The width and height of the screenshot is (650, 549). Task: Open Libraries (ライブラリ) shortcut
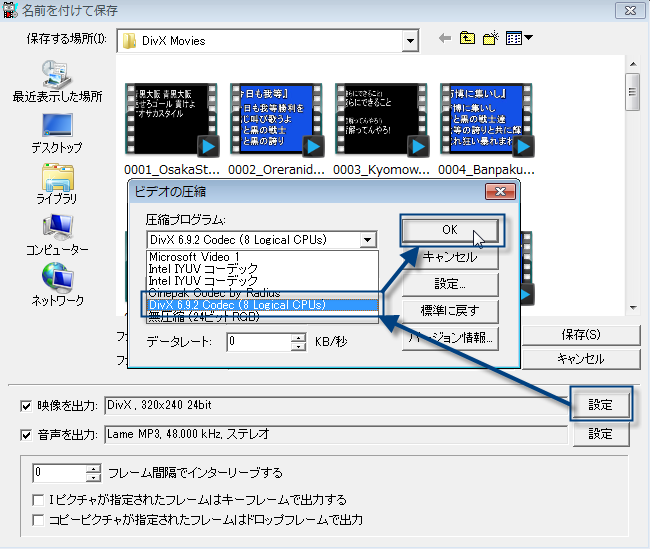tap(56, 184)
